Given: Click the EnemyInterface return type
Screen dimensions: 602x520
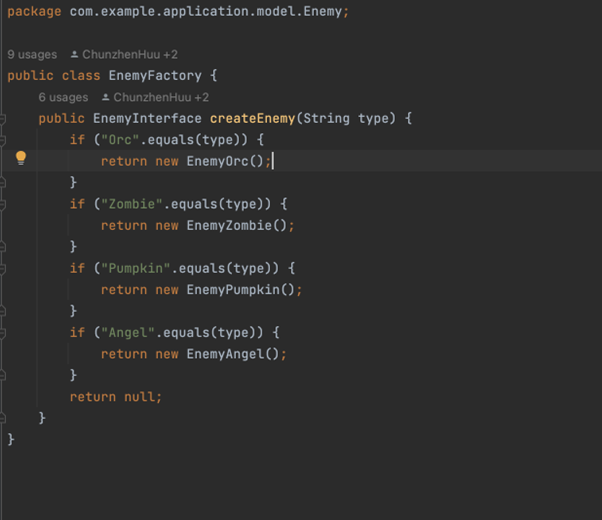Looking at the screenshot, I should [147, 118].
